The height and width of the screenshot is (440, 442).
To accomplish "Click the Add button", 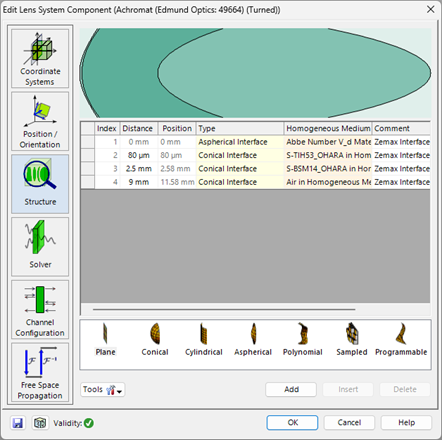I will pos(291,389).
